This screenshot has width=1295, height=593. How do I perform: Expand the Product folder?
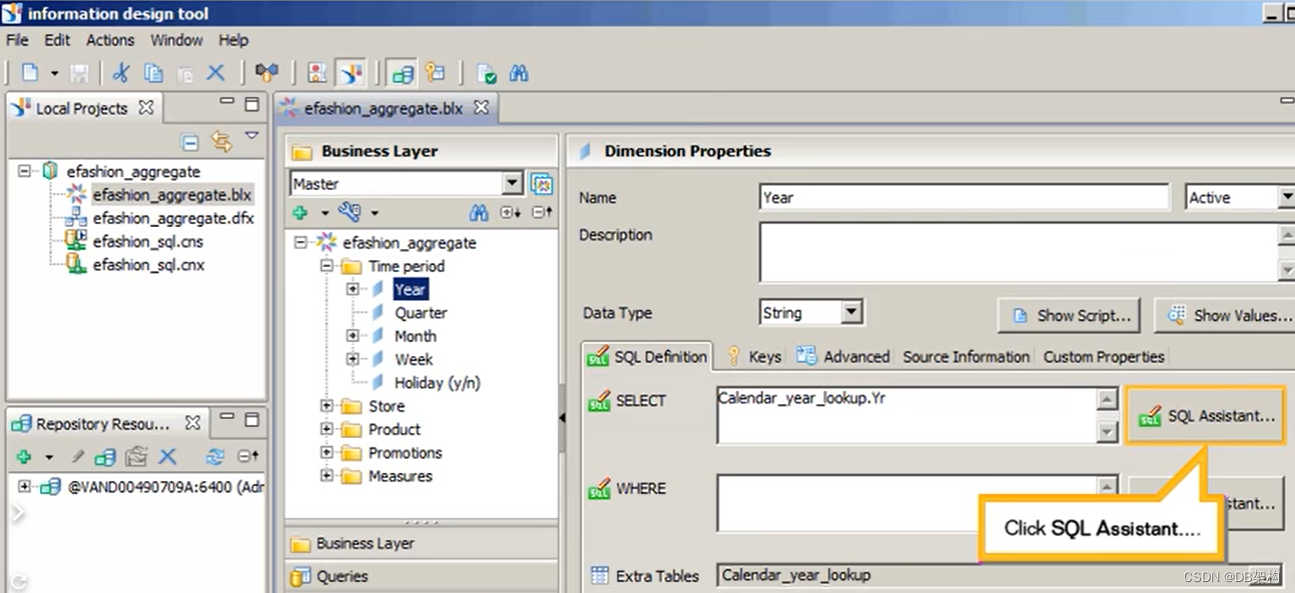327,429
